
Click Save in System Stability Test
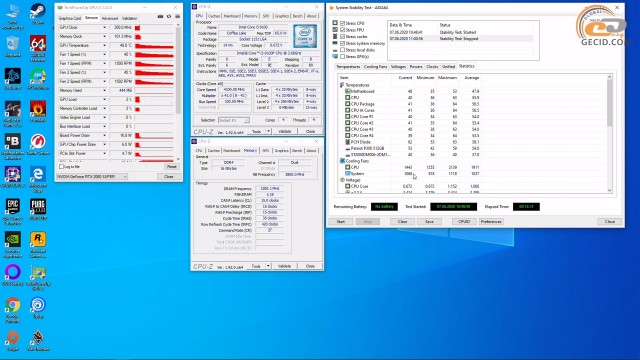click(429, 221)
